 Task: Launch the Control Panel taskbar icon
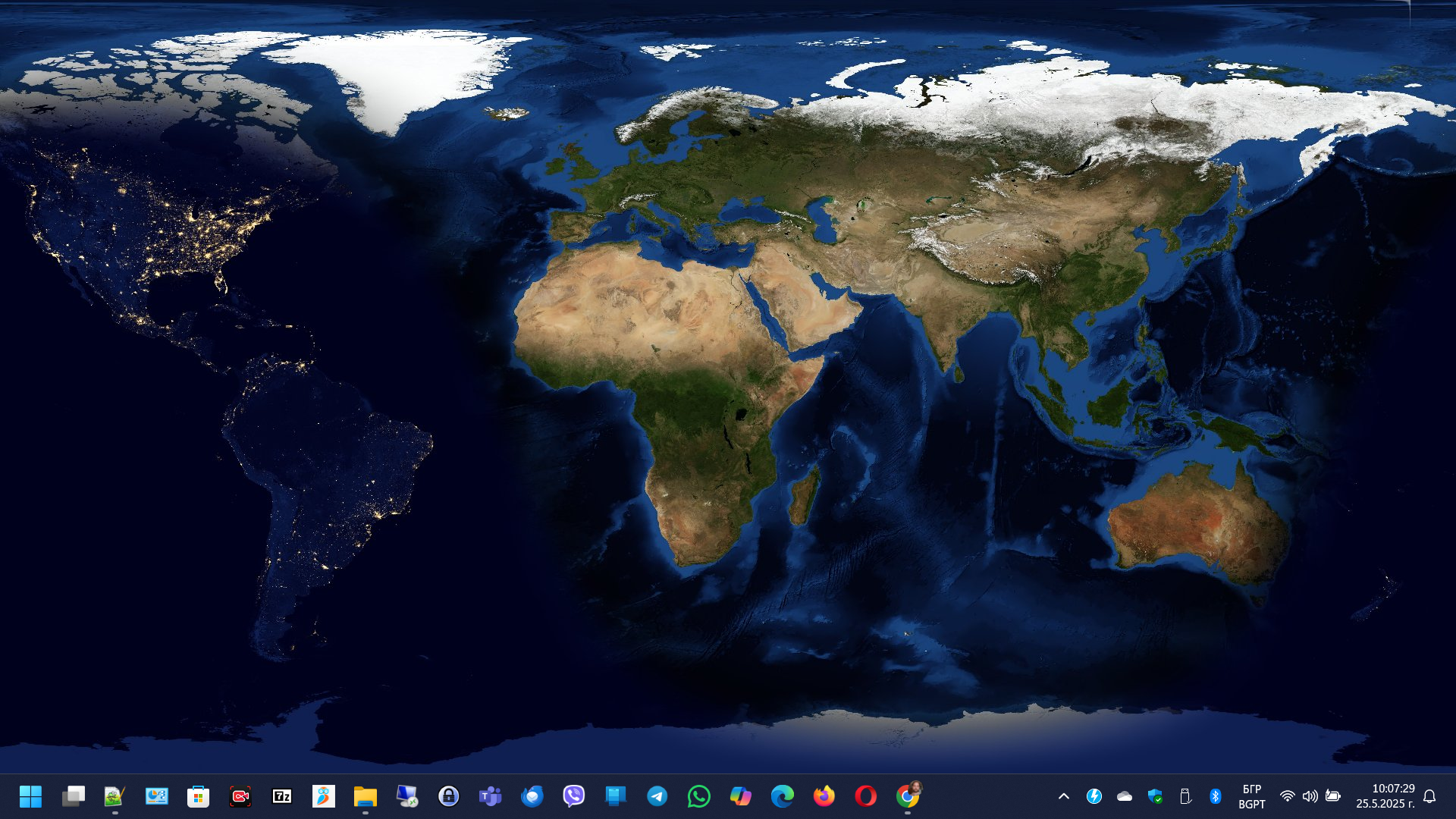156,796
